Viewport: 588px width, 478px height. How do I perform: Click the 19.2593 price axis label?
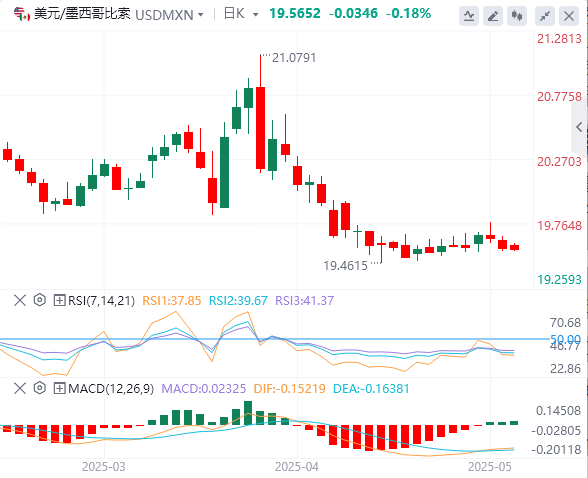tap(559, 280)
